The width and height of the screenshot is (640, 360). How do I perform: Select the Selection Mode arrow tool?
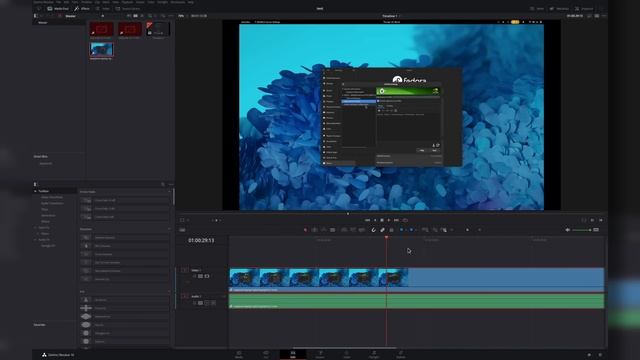(x=305, y=230)
